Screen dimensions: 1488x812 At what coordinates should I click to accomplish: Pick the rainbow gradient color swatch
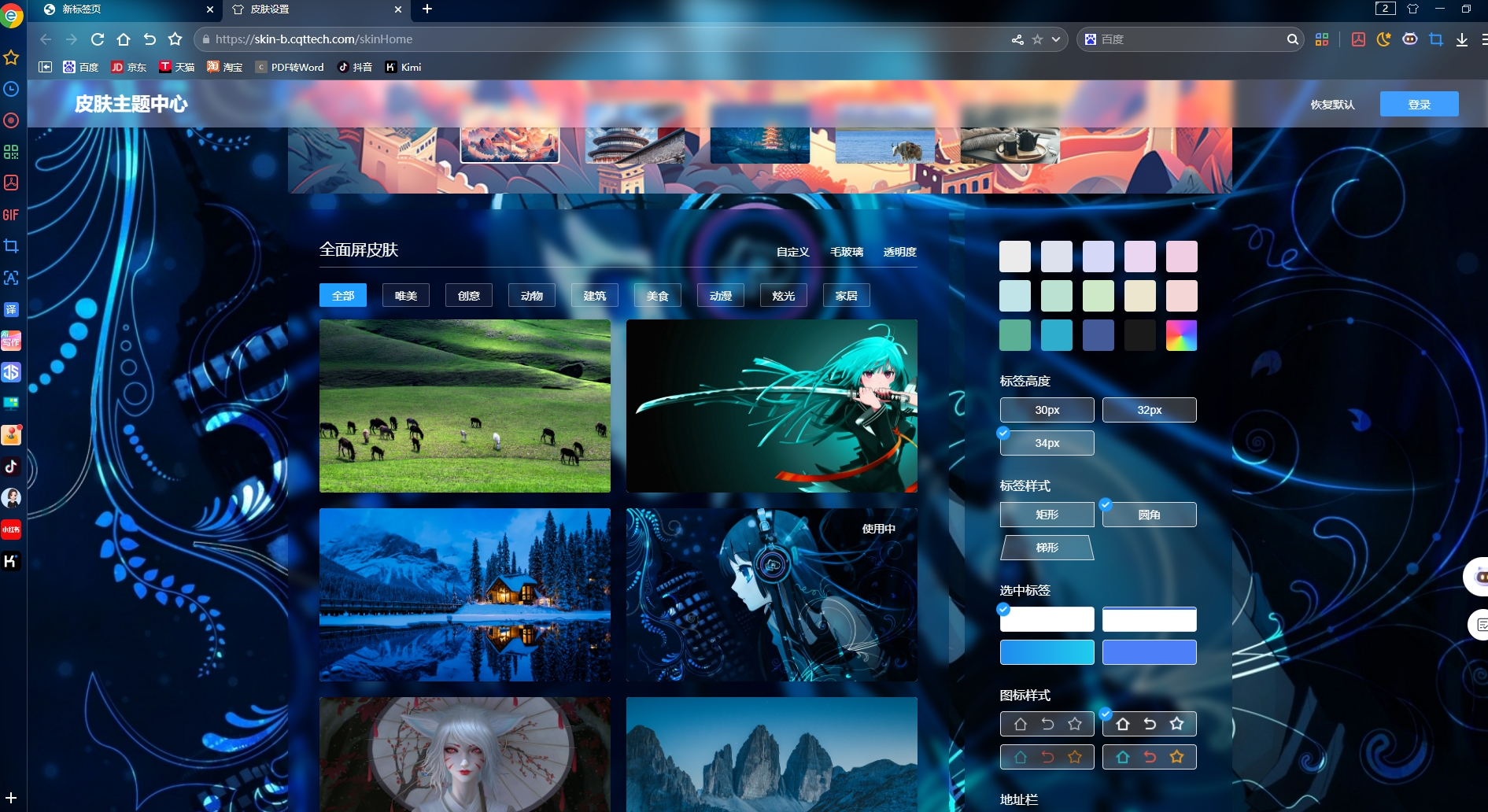pyautogui.click(x=1181, y=335)
